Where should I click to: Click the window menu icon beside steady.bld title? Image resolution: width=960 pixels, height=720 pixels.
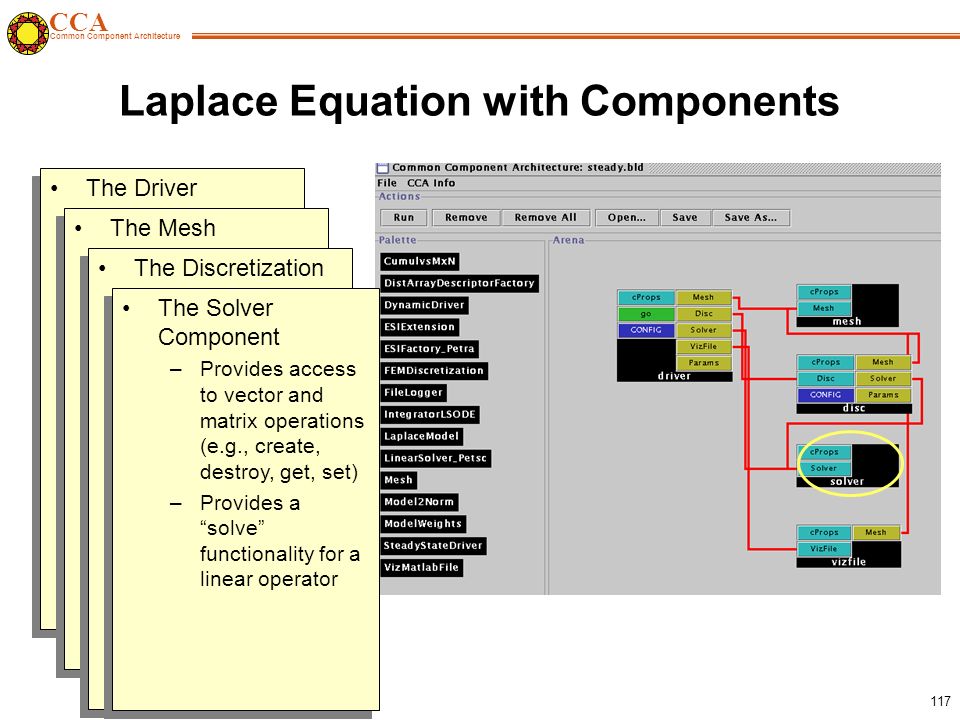[383, 168]
